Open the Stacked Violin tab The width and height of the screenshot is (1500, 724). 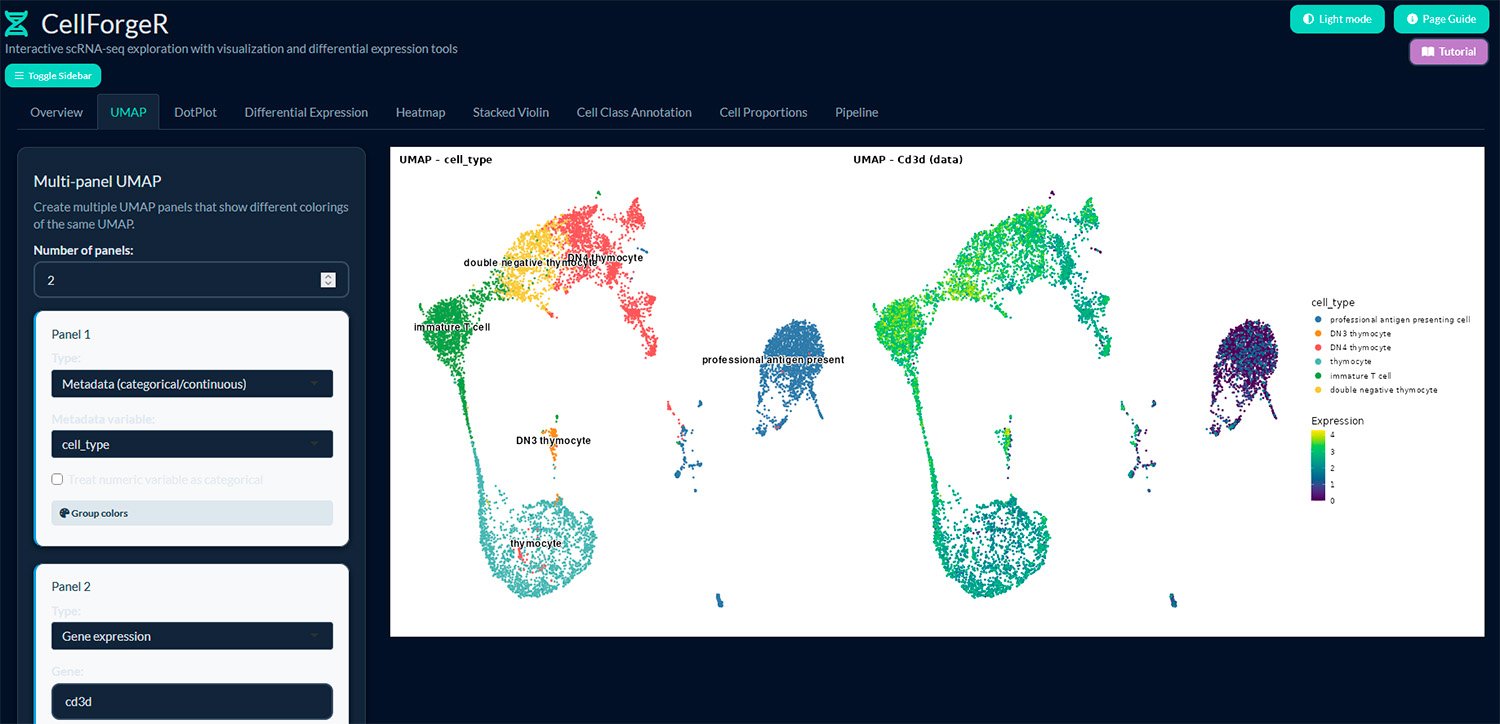coord(511,112)
